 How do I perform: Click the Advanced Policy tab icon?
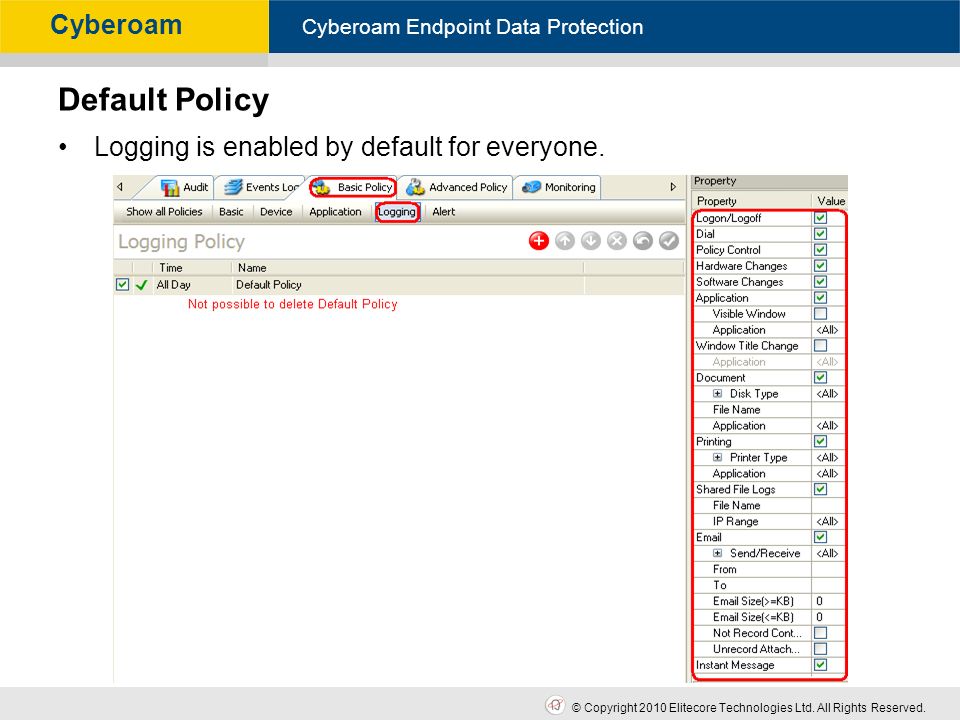click(415, 187)
